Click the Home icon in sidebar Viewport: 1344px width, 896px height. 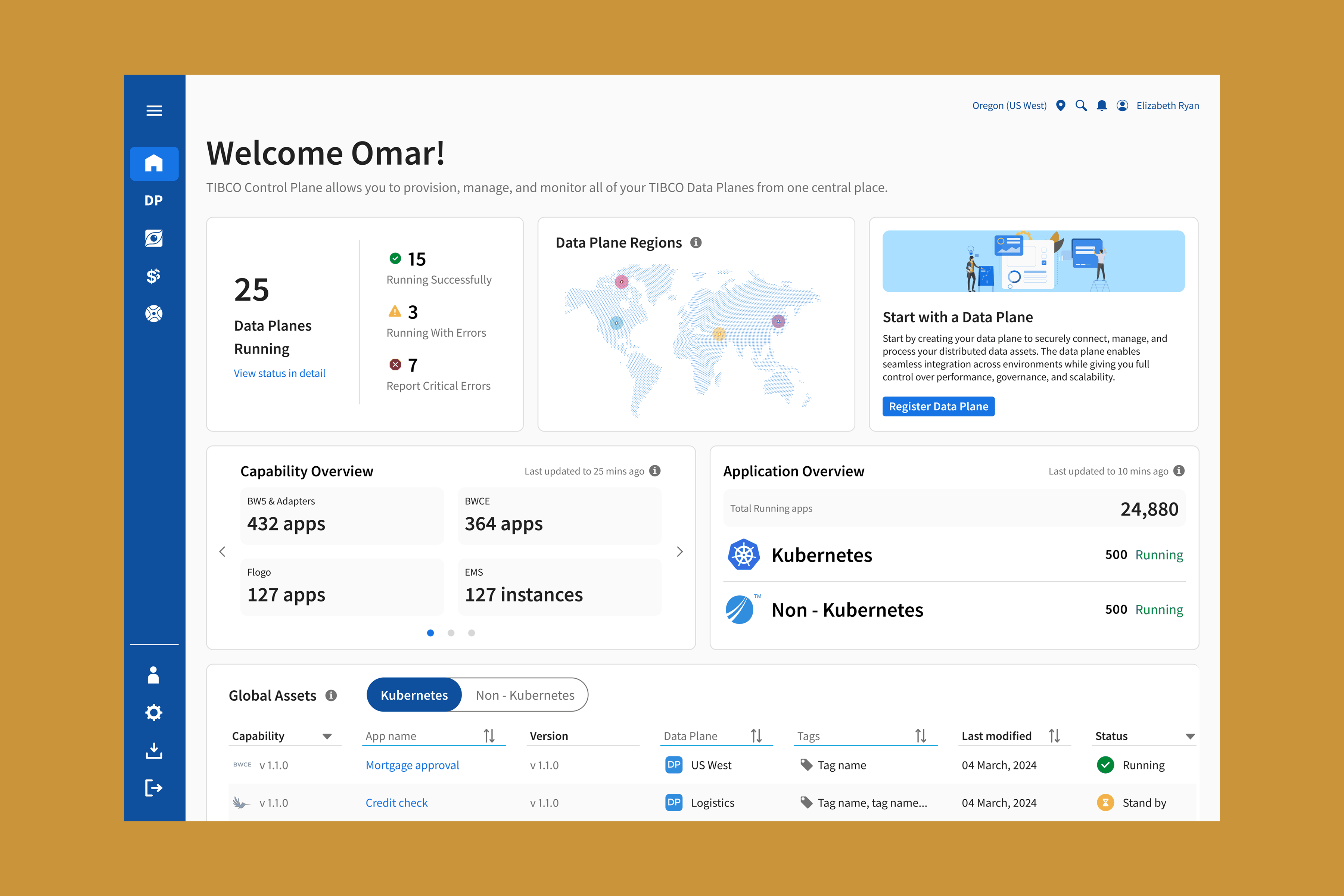coord(154,164)
